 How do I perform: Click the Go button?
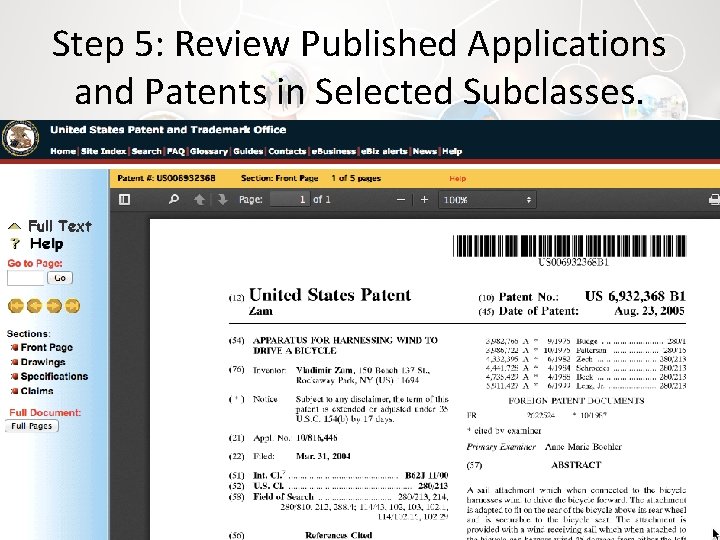60,278
